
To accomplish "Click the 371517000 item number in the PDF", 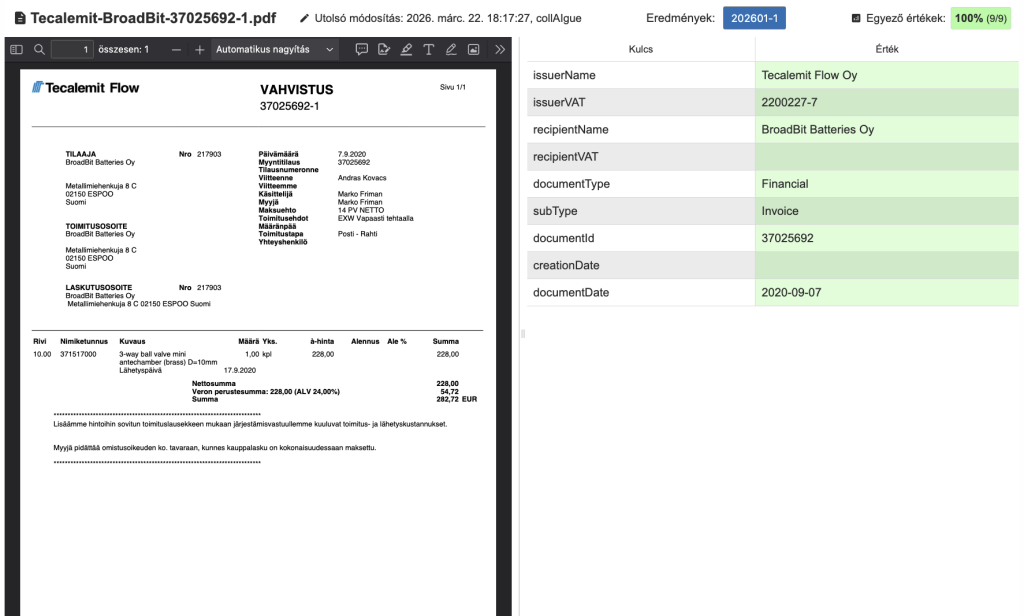I will 78,354.
